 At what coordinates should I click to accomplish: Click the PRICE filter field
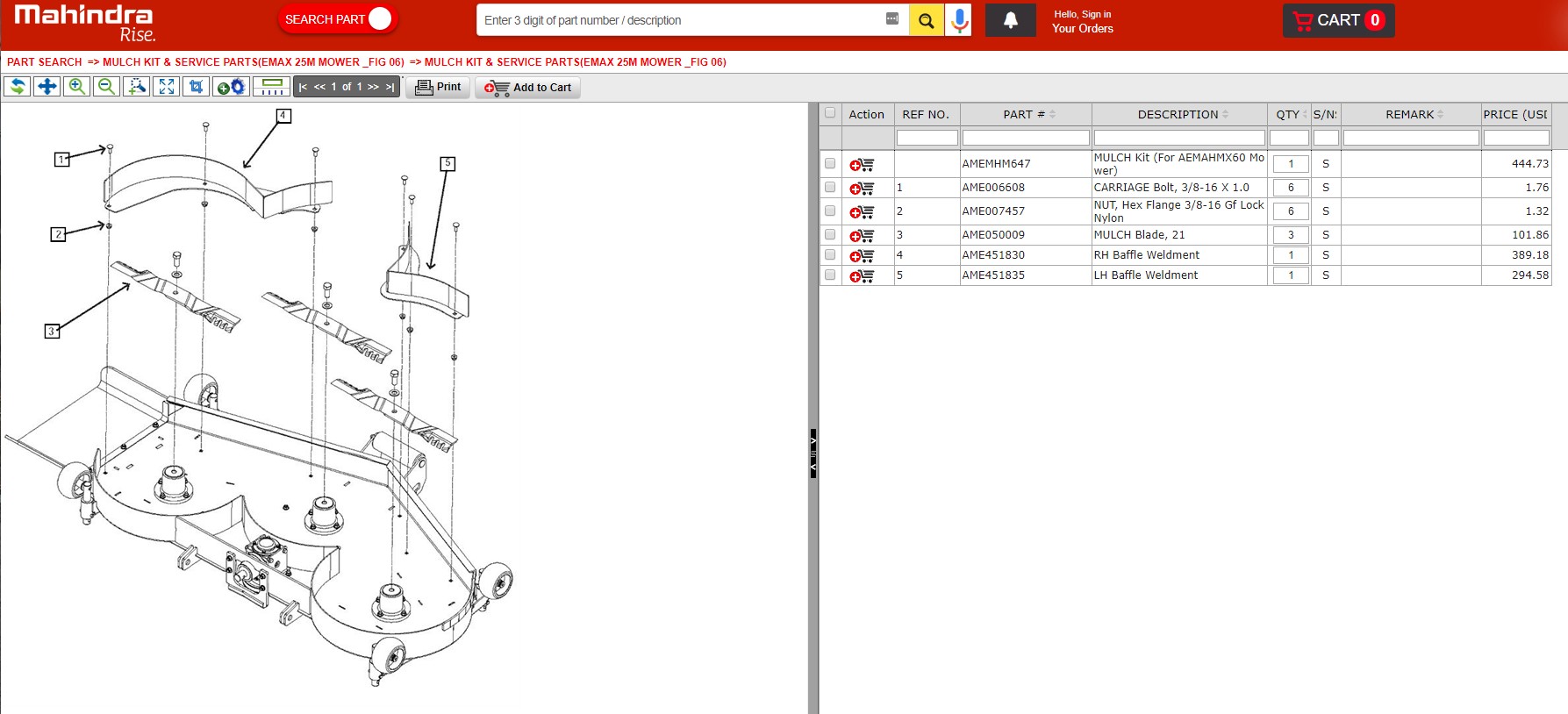coord(1516,138)
